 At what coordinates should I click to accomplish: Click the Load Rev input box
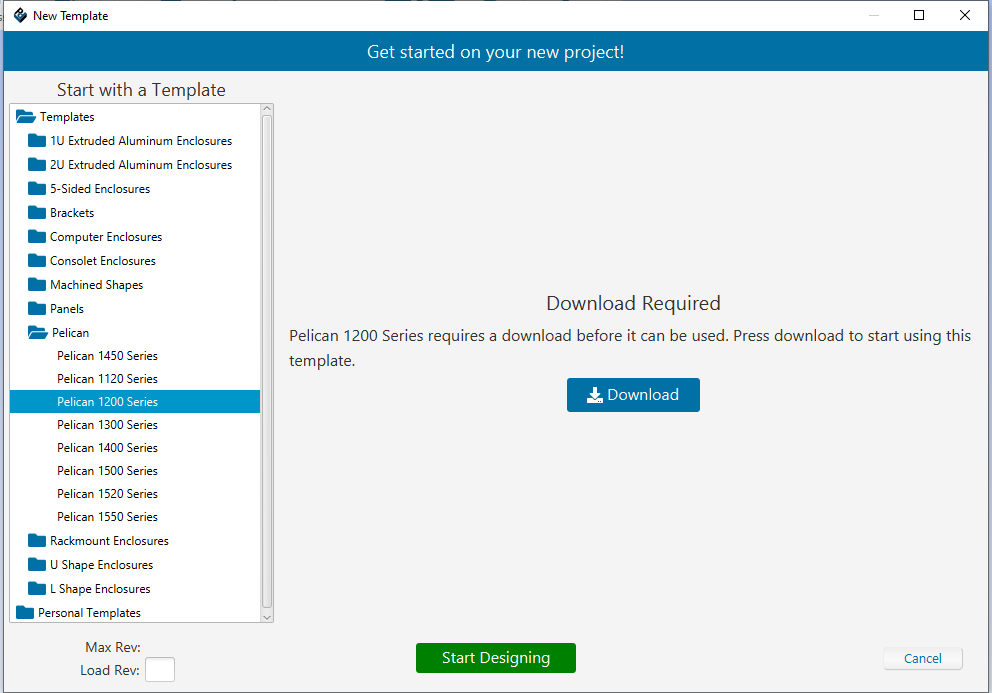coord(160,670)
